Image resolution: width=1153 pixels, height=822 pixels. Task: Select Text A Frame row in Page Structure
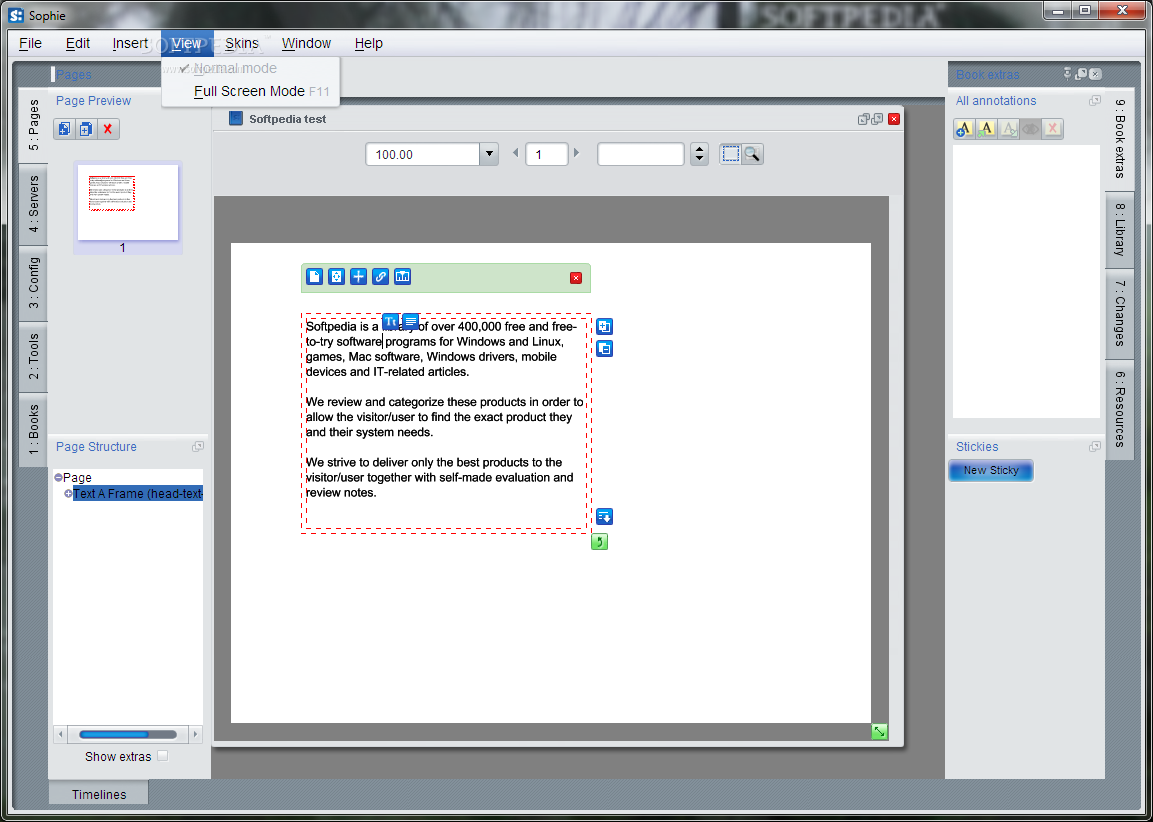coord(138,493)
